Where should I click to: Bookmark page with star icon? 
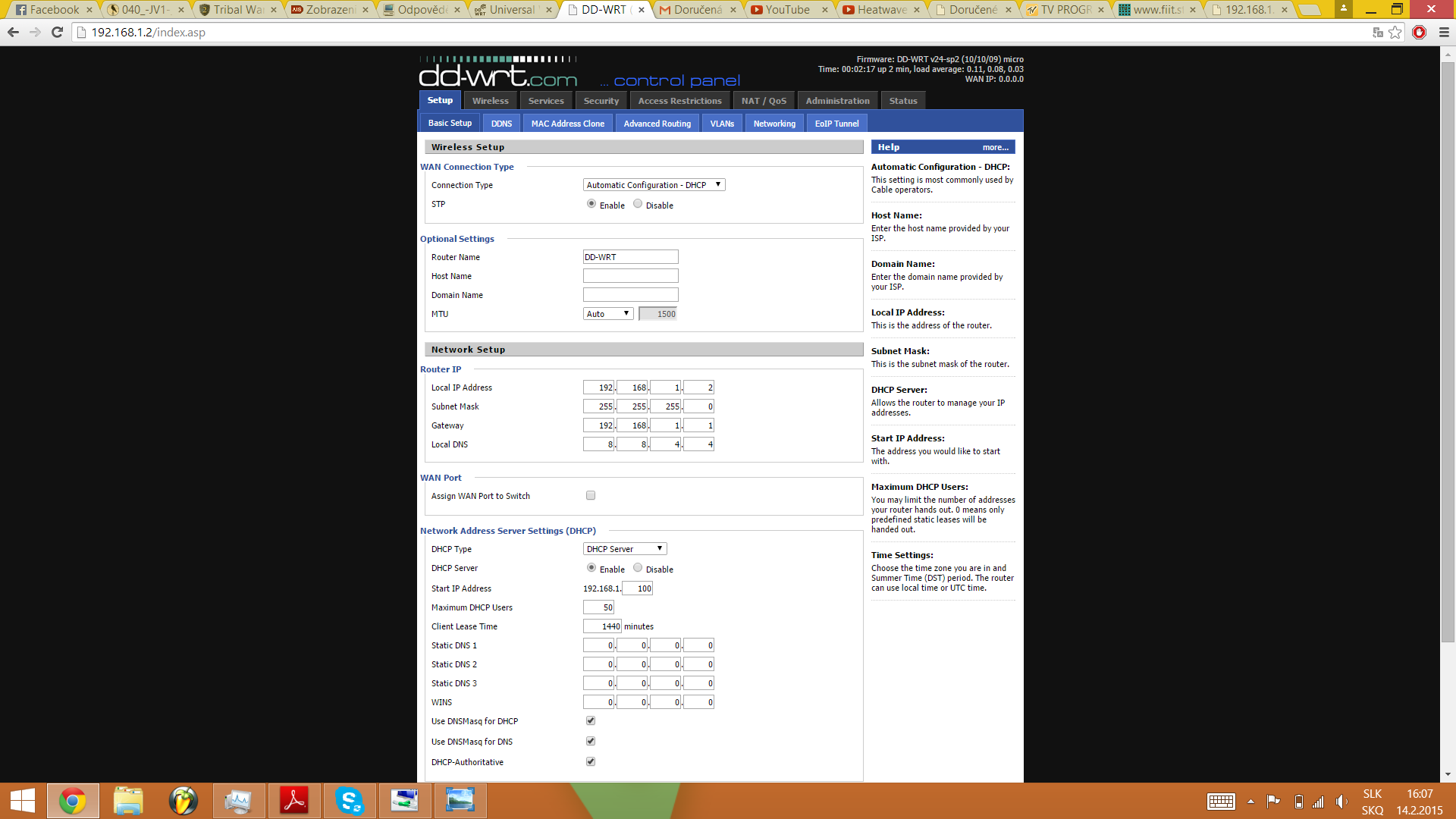1395,32
